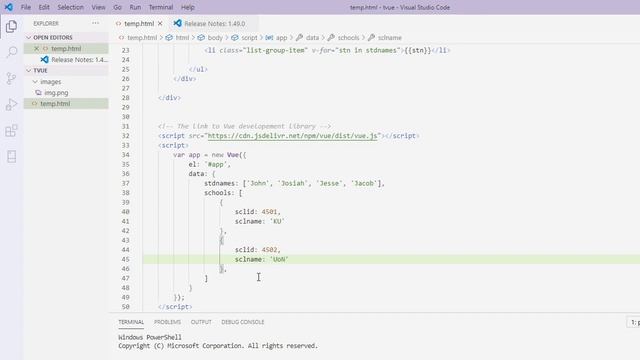Image resolution: width=640 pixels, height=360 pixels.
Task: Open the Selection menu
Action: [x=70, y=7]
